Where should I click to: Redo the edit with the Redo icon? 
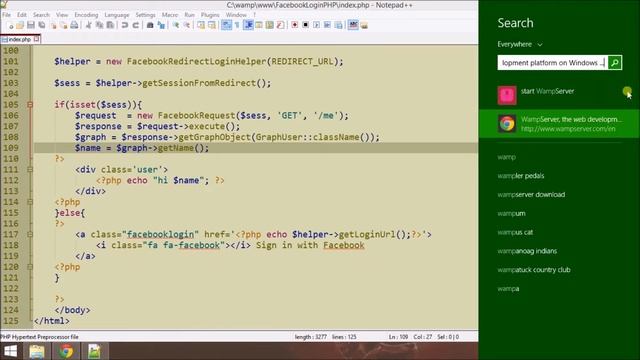(x=136, y=25)
